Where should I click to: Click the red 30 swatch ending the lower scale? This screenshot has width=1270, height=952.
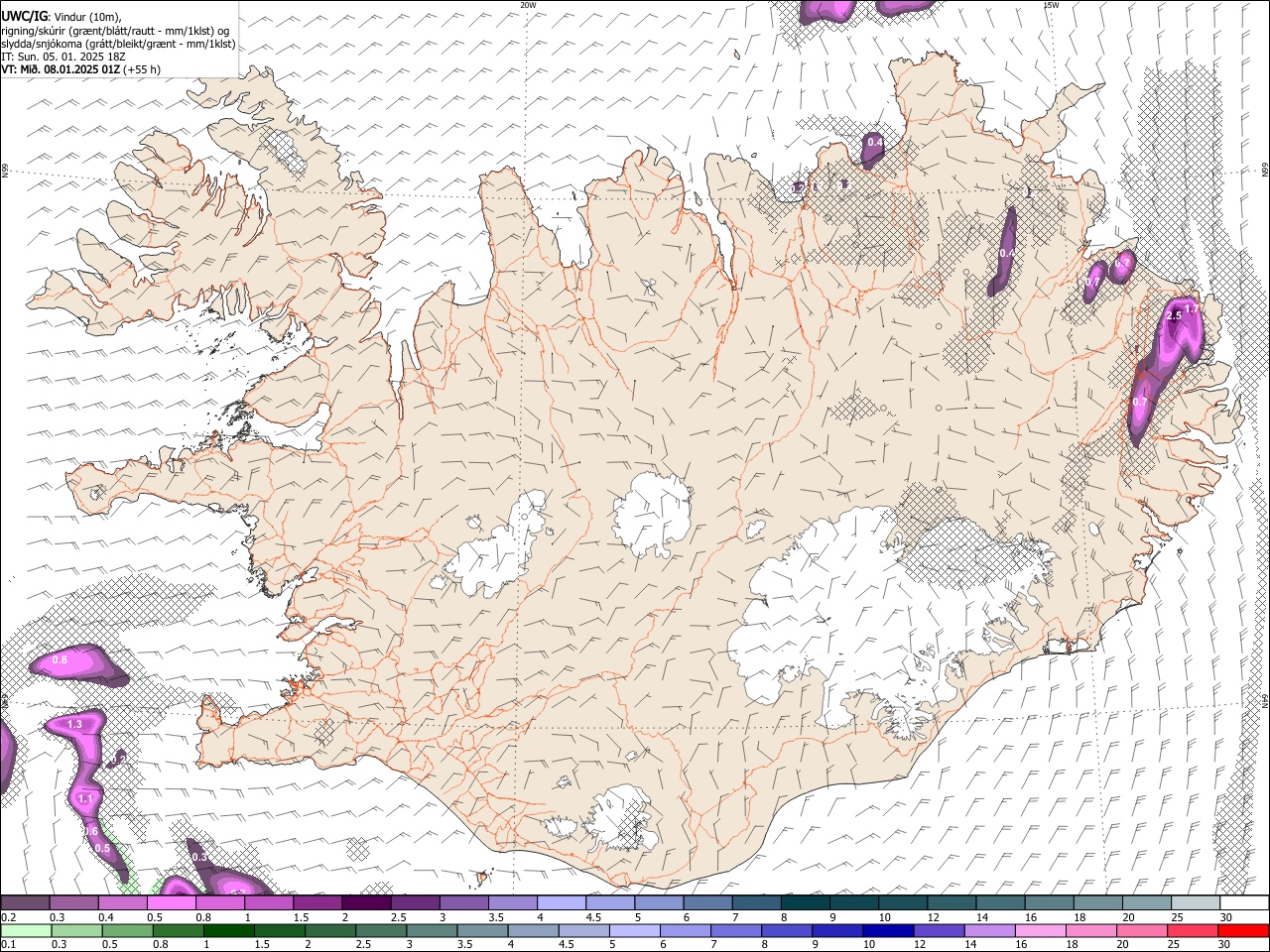[1242, 931]
